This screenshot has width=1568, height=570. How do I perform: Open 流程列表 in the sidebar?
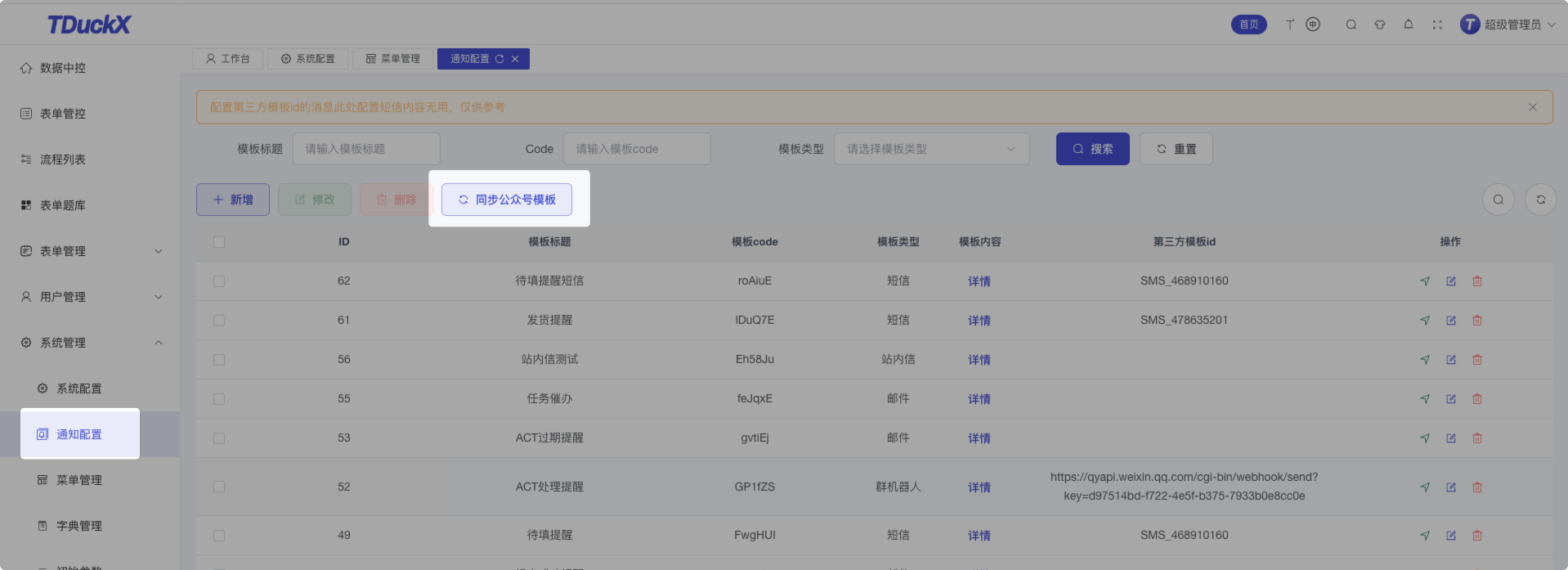click(x=90, y=159)
